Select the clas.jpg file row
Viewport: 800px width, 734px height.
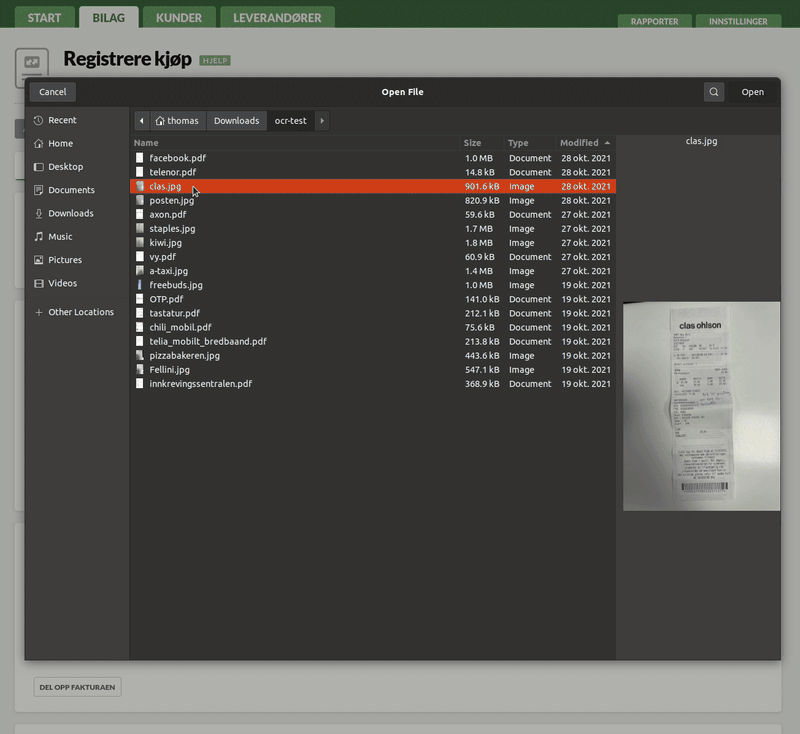373,187
